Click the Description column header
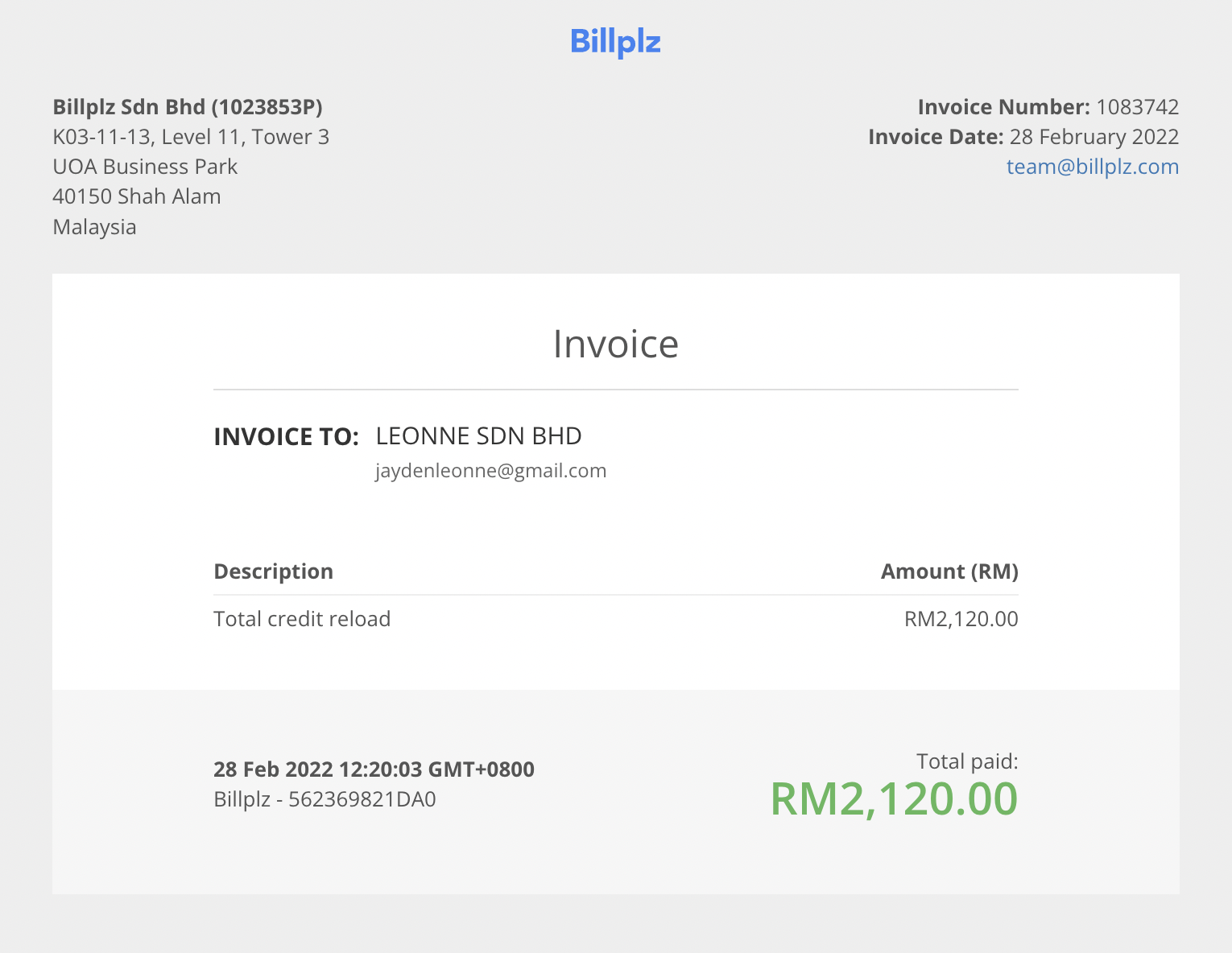This screenshot has width=1232, height=953. coord(273,571)
